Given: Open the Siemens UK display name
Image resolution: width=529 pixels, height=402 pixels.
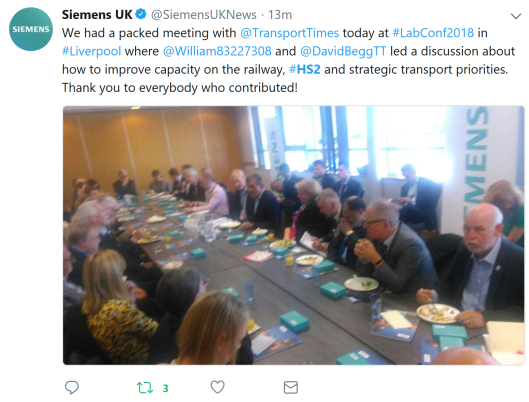Looking at the screenshot, I should click(97, 15).
